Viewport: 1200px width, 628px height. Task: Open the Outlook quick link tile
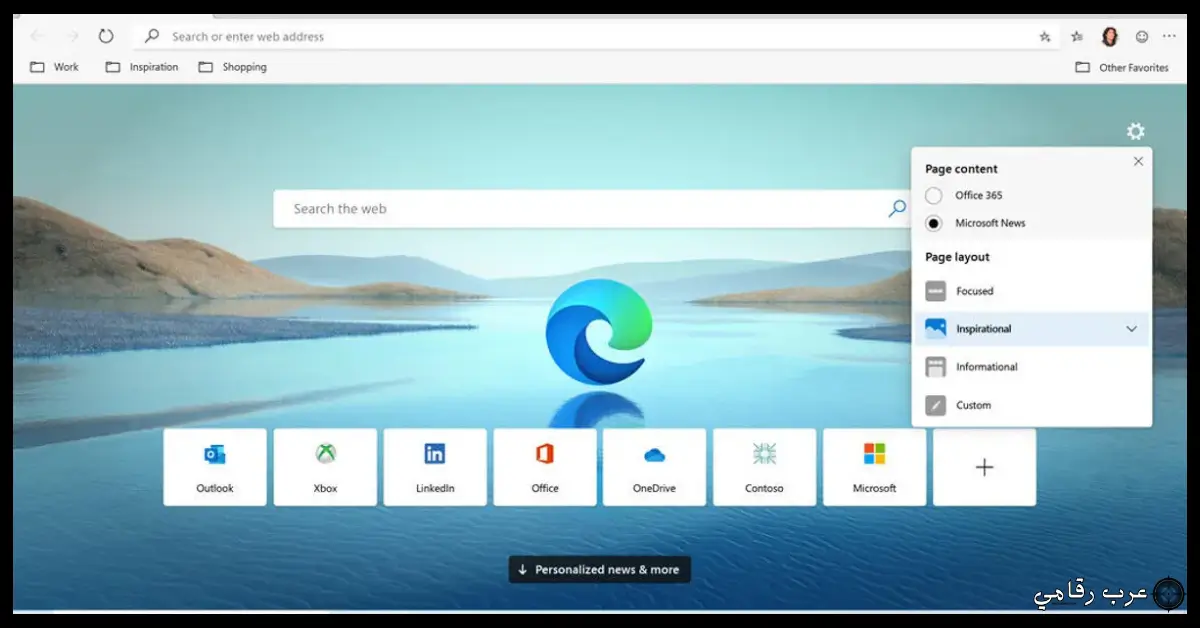pos(215,467)
